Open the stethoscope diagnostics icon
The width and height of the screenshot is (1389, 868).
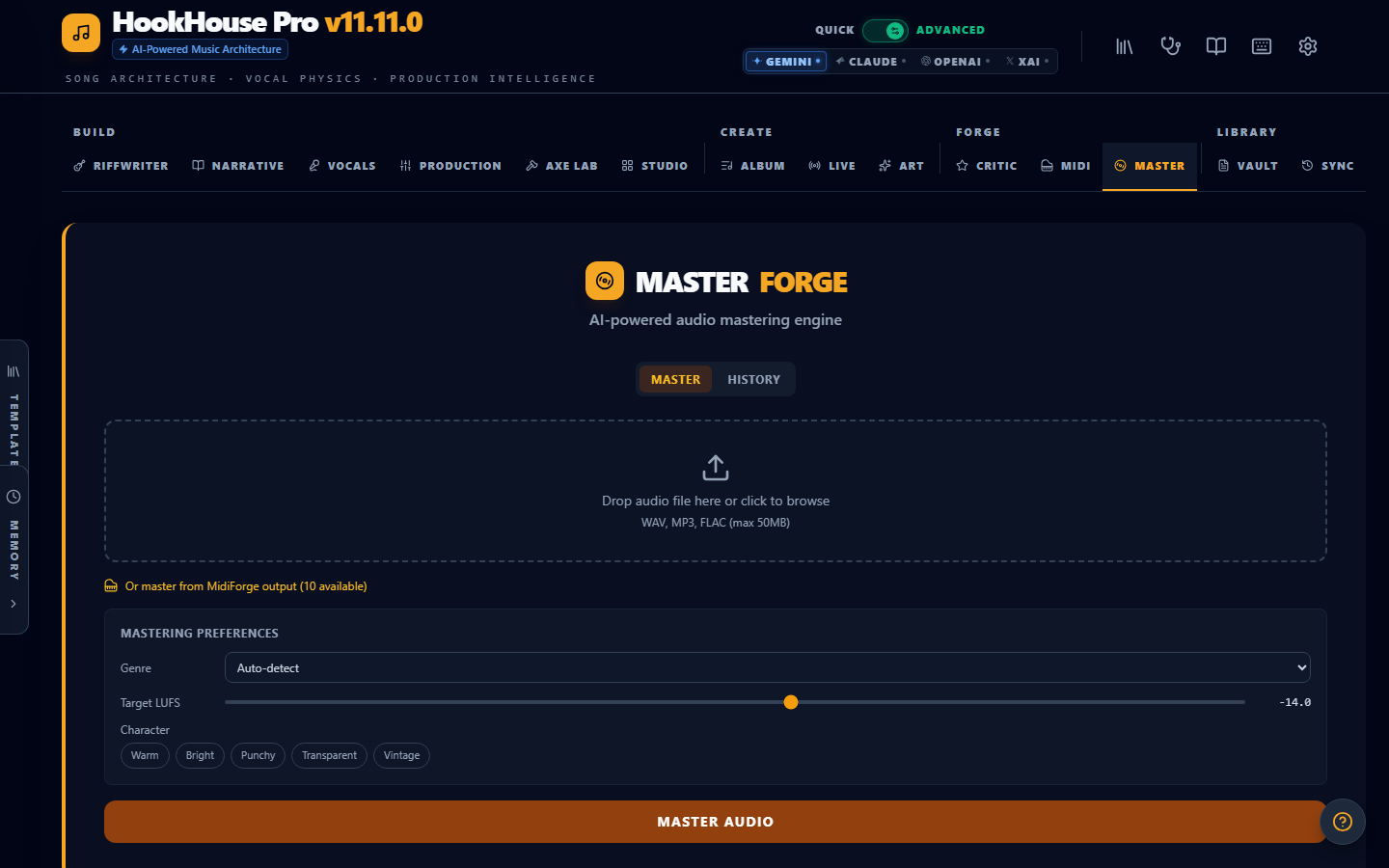[1170, 45]
